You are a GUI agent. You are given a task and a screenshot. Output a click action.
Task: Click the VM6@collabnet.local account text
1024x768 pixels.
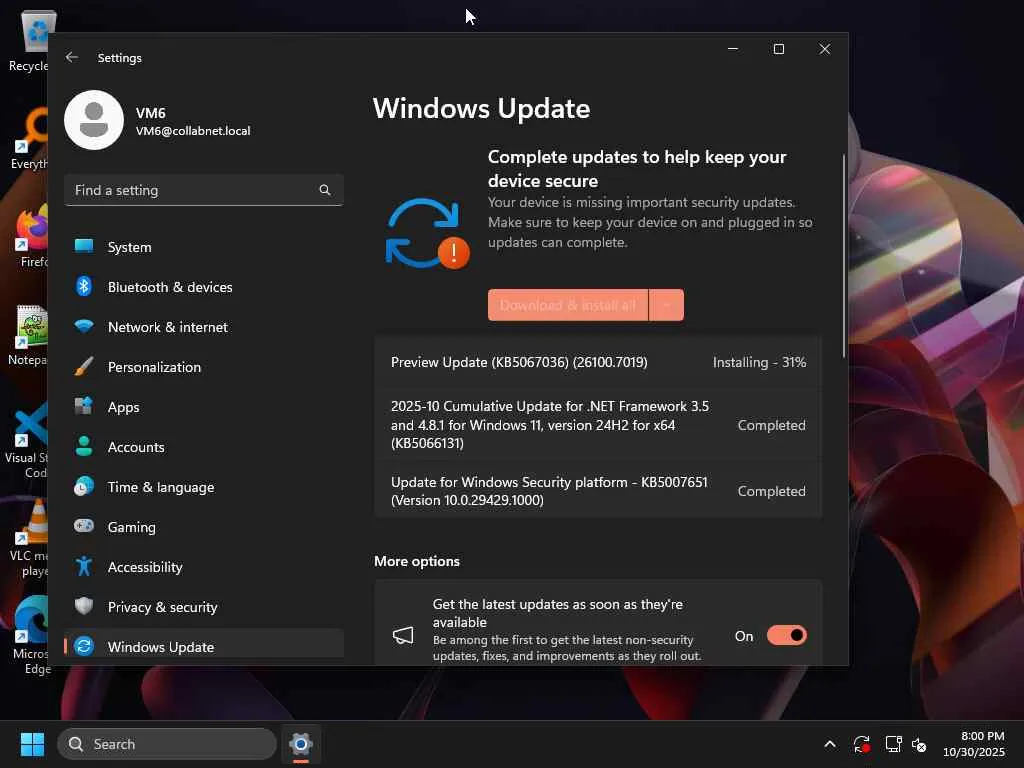[193, 131]
